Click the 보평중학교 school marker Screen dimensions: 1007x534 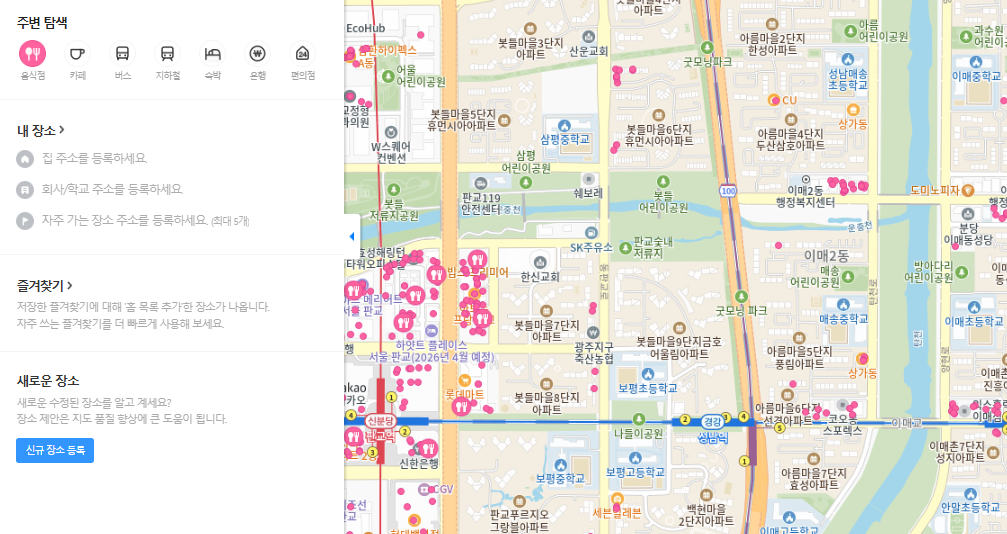(x=560, y=465)
